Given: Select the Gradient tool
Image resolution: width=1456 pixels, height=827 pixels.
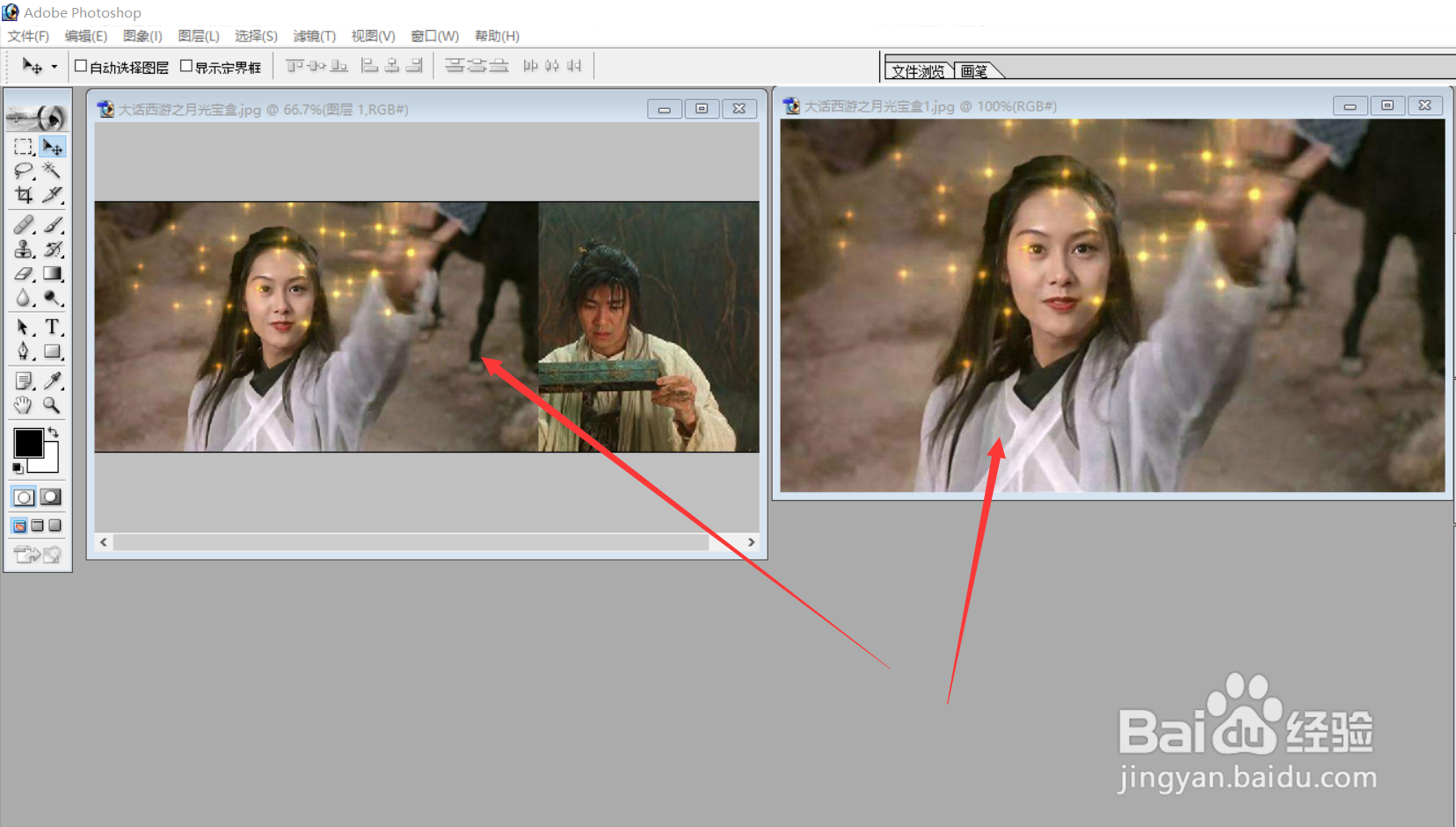Looking at the screenshot, I should [52, 274].
